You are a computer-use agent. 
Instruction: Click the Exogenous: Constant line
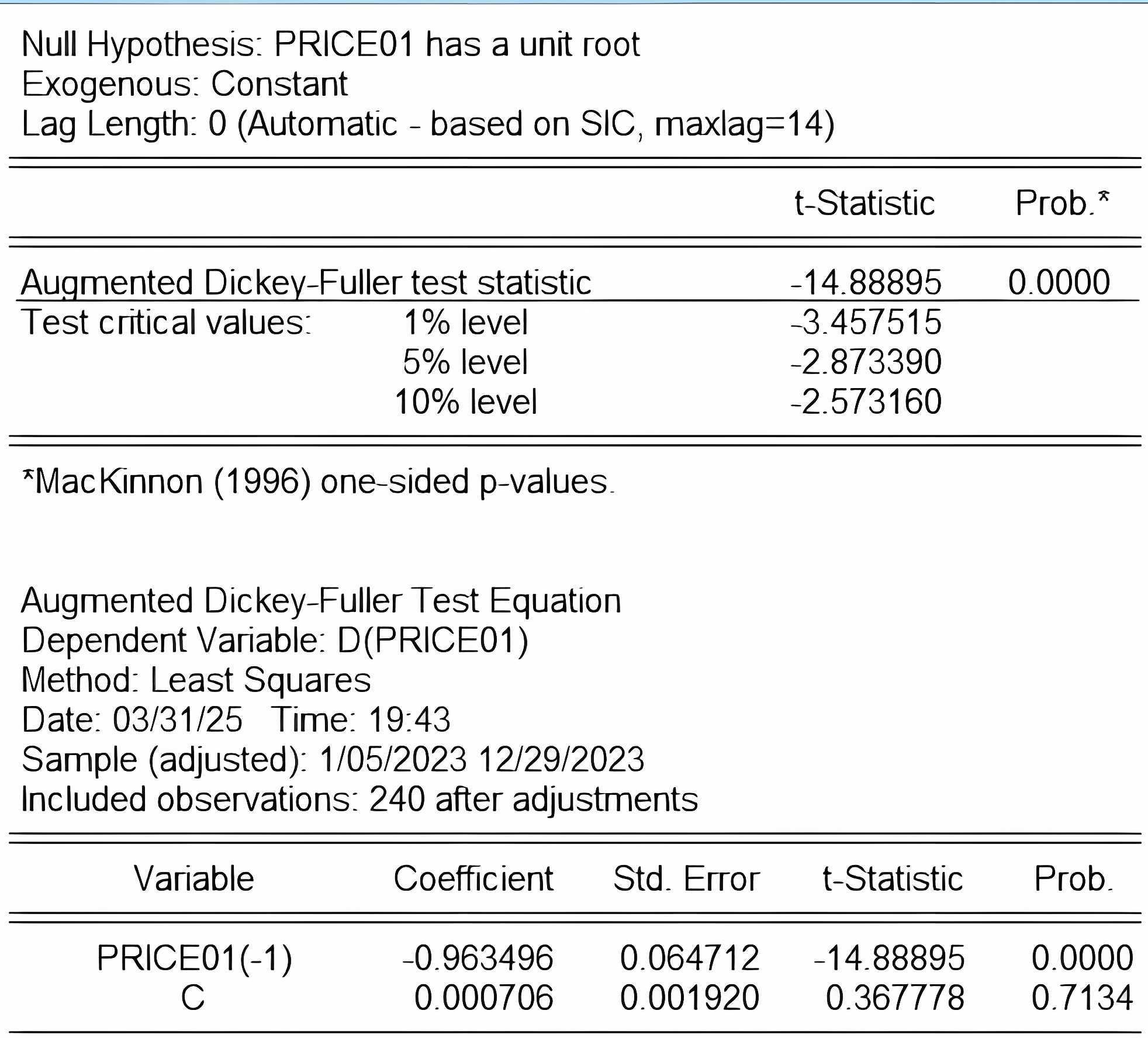tap(185, 84)
